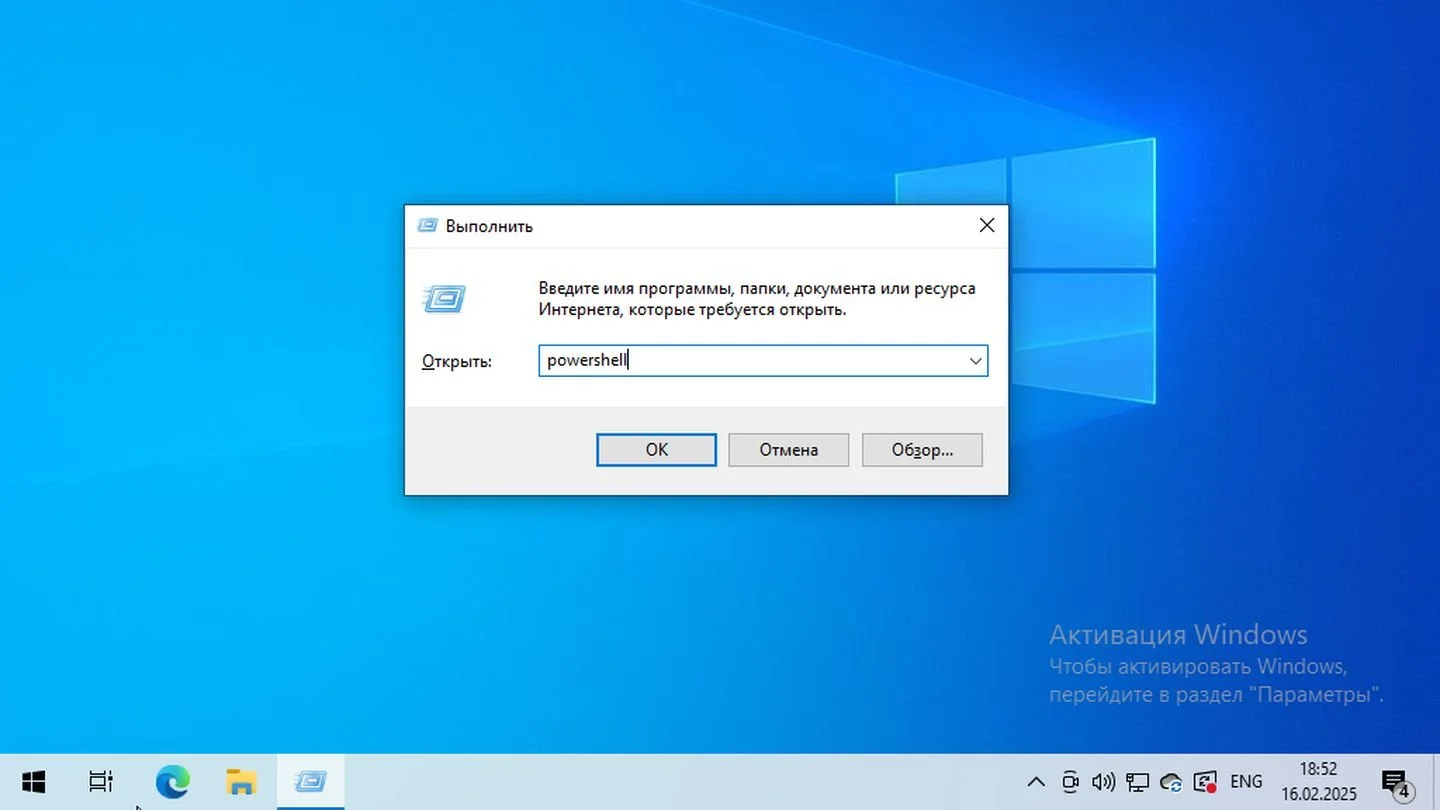
Task: Click the Отмена (Cancel) button
Action: pyautogui.click(x=788, y=450)
